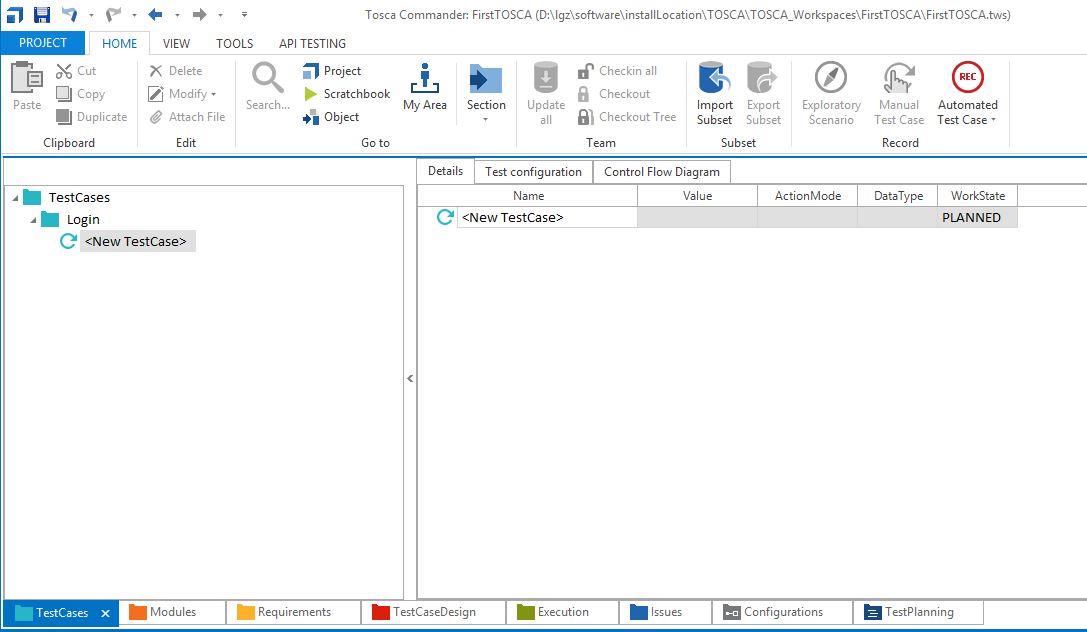Open the TestPlanning bottom tab
Screen dimensions: 1087x632
[x=918, y=612]
